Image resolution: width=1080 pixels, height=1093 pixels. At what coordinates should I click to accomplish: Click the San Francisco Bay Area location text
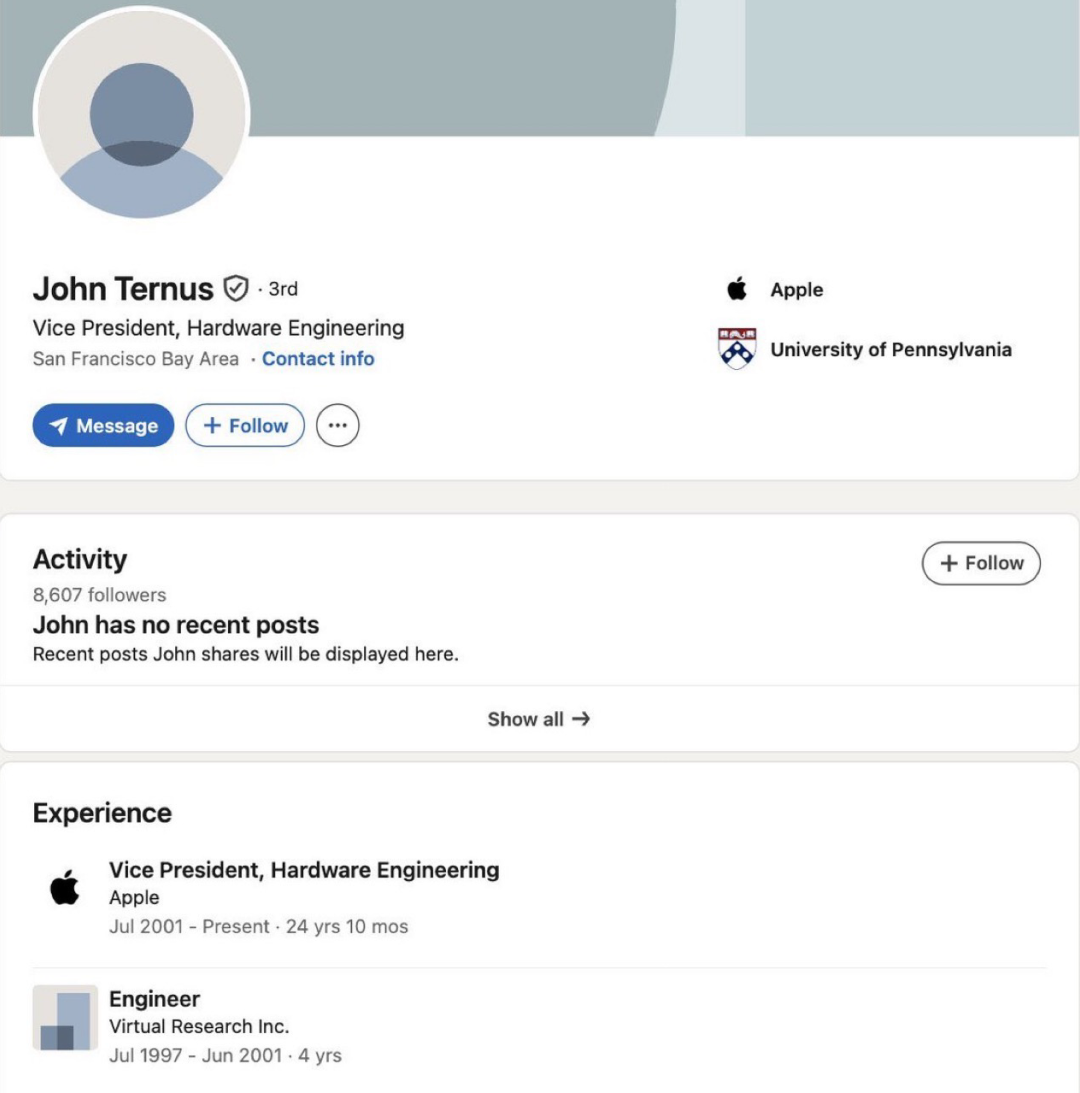pyautogui.click(x=135, y=358)
